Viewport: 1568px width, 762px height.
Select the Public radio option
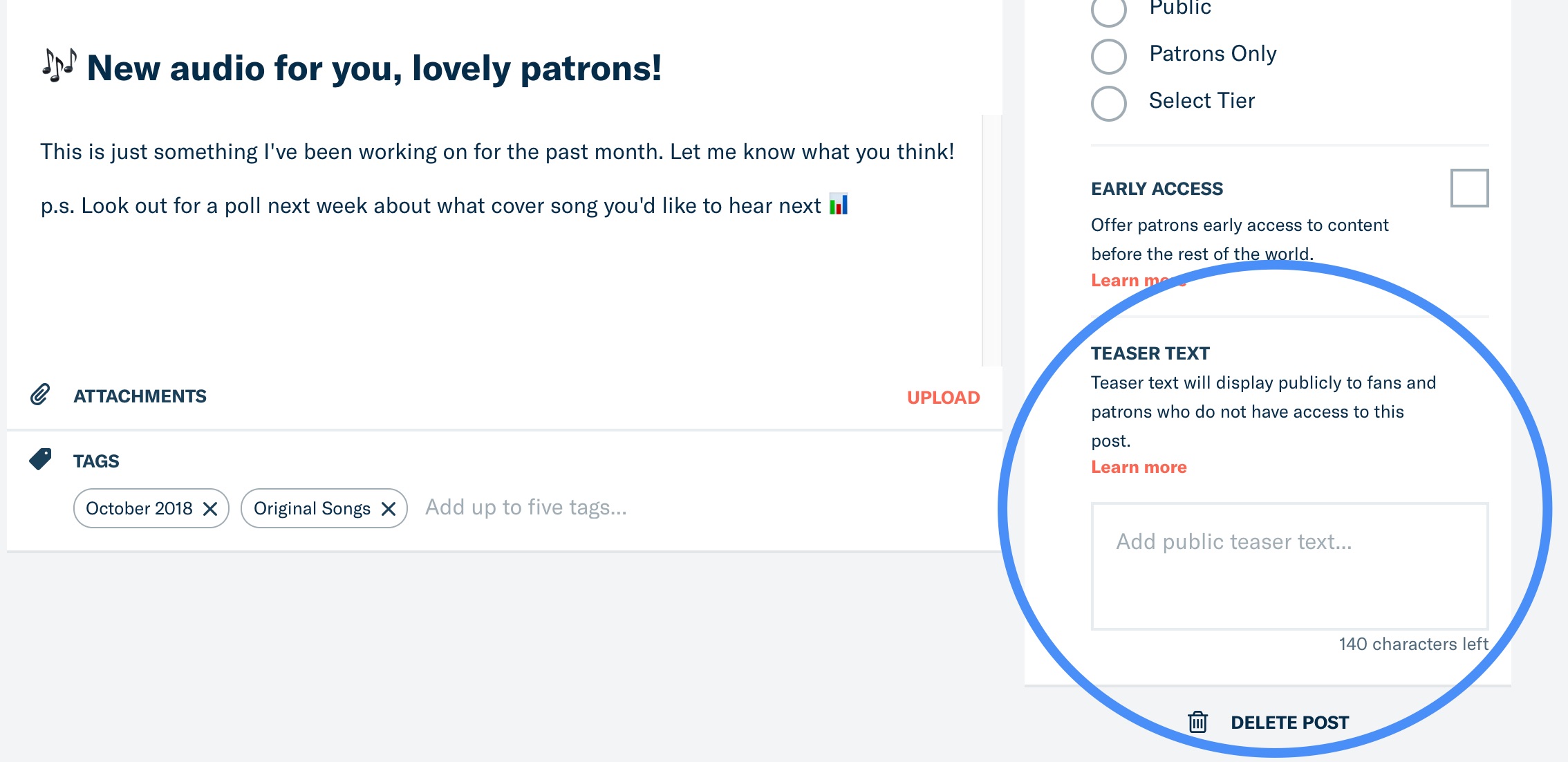click(1109, 10)
